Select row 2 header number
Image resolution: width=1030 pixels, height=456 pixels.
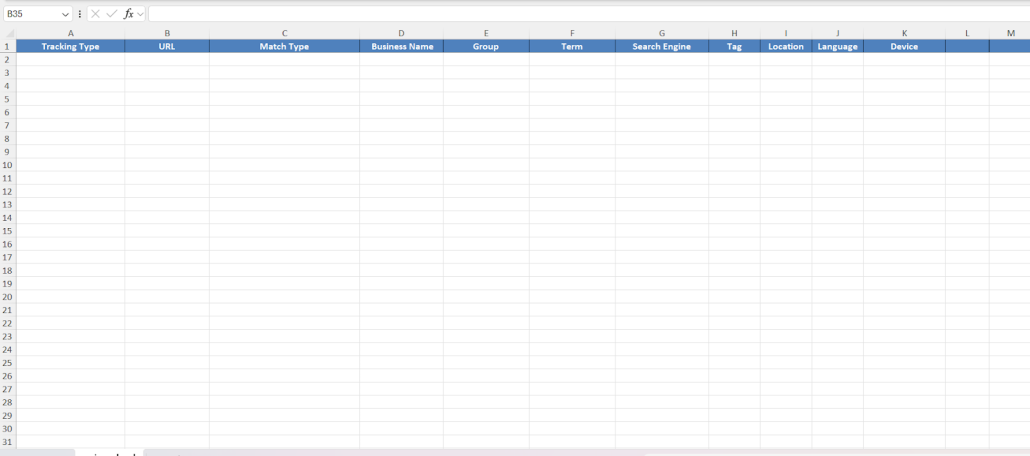[x=8, y=59]
